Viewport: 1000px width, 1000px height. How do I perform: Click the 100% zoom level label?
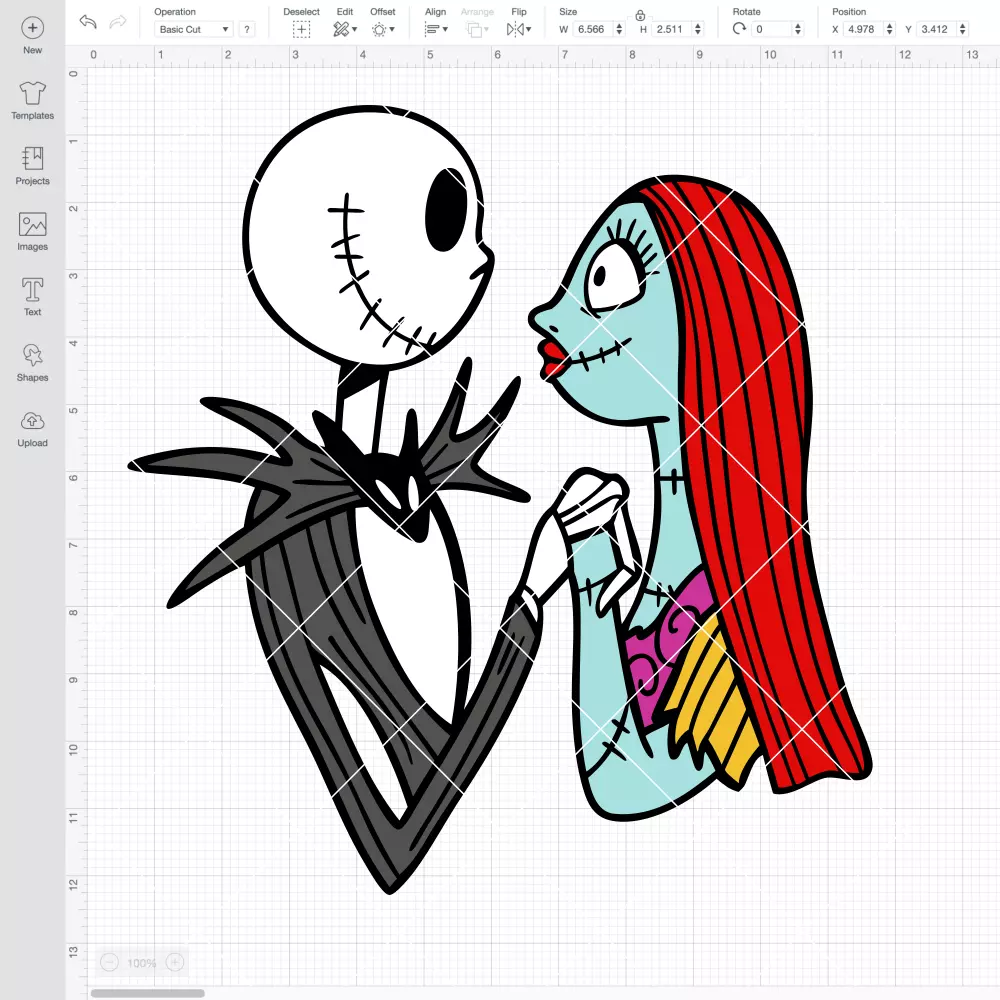[x=142, y=963]
